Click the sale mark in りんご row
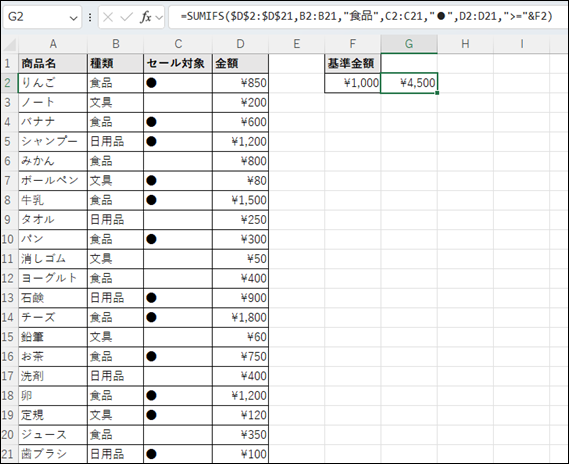This screenshot has height=464, width=569. coord(151,83)
